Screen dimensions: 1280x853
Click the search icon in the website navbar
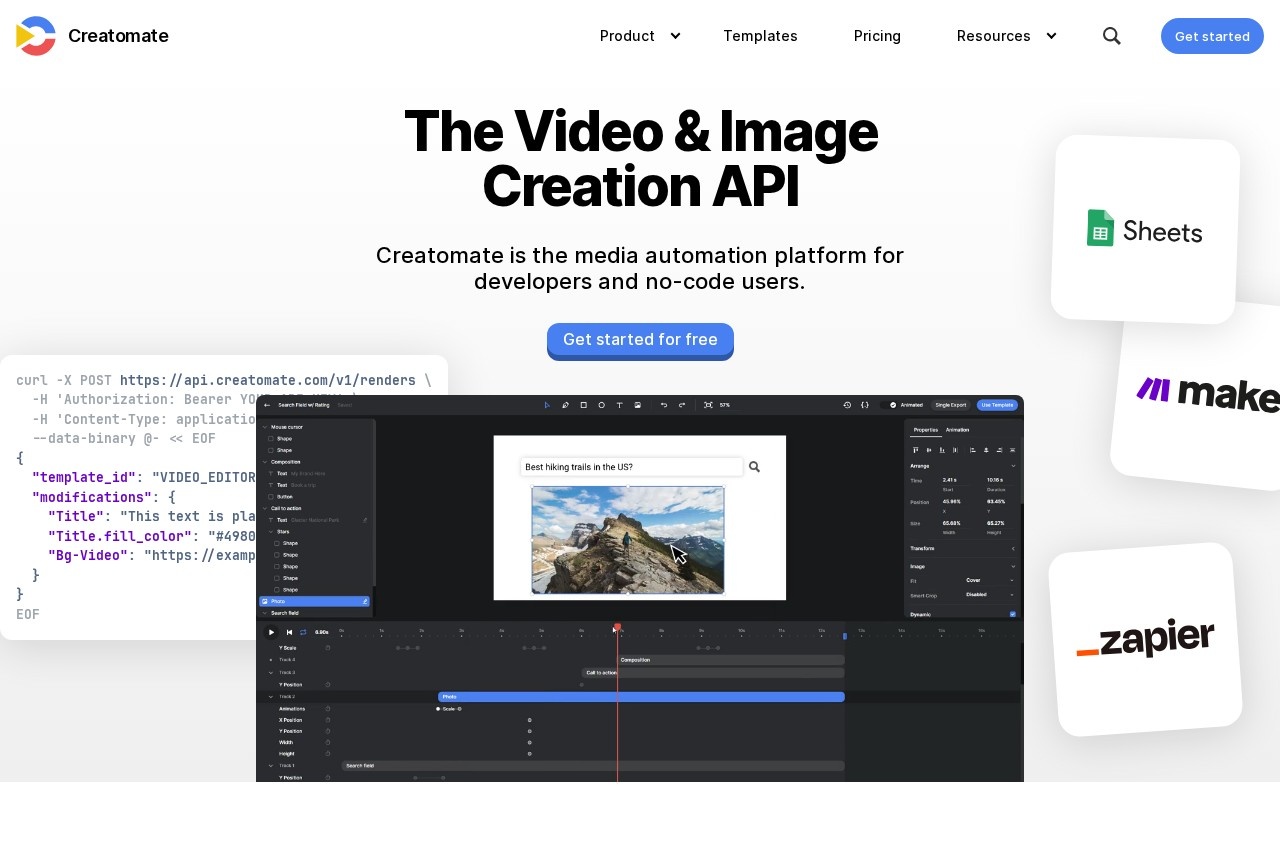tap(1111, 36)
